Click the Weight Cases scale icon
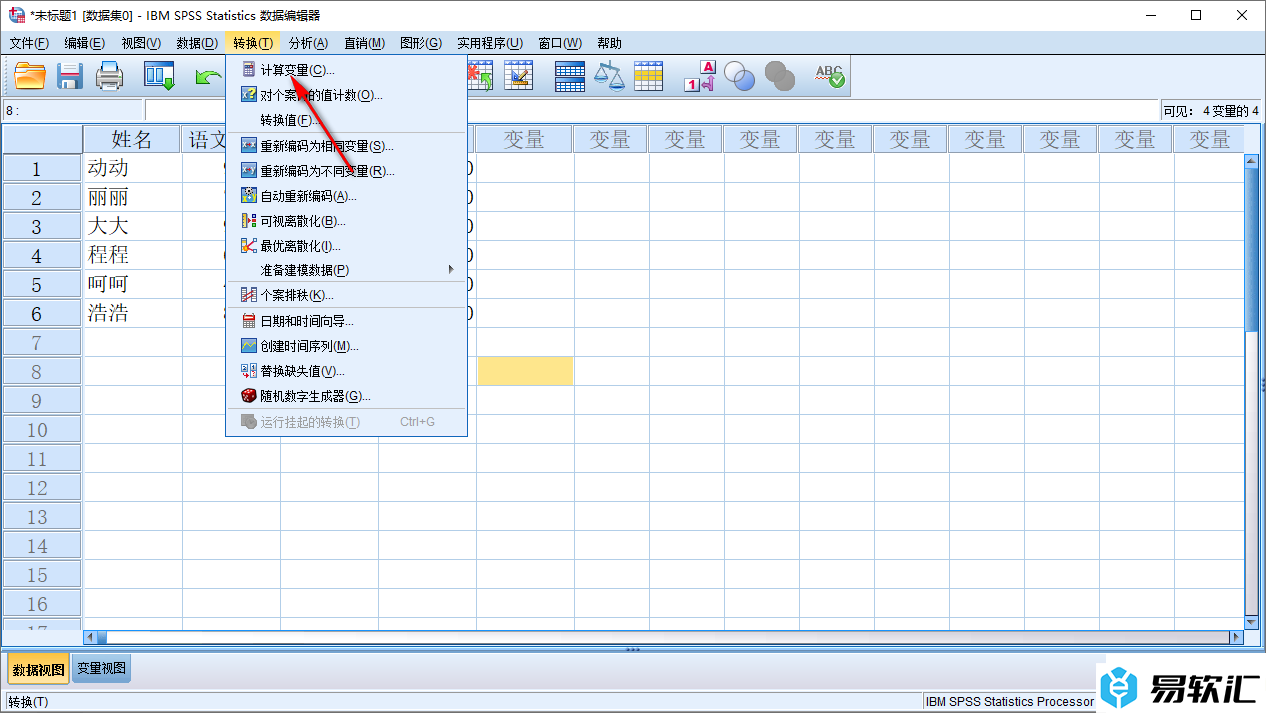1266x713 pixels. point(609,76)
